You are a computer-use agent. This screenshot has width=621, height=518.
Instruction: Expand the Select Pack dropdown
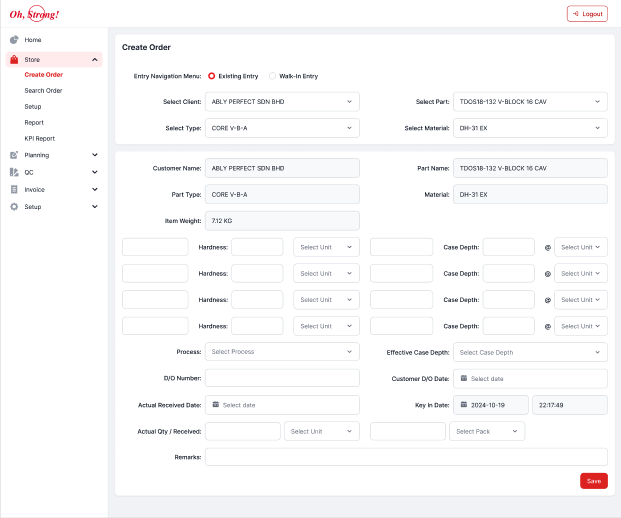click(x=487, y=431)
